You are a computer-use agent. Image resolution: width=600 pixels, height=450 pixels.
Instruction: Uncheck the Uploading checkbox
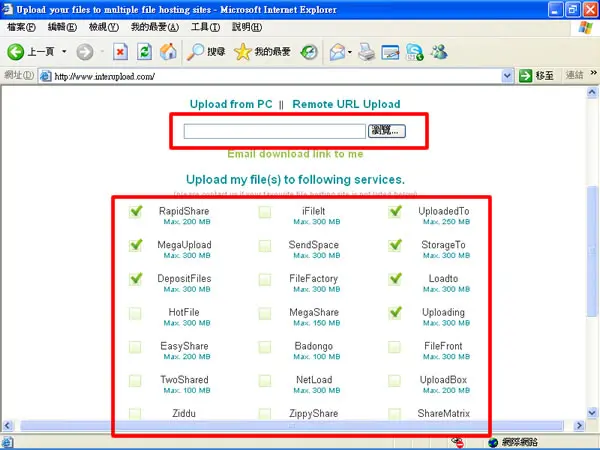[395, 313]
